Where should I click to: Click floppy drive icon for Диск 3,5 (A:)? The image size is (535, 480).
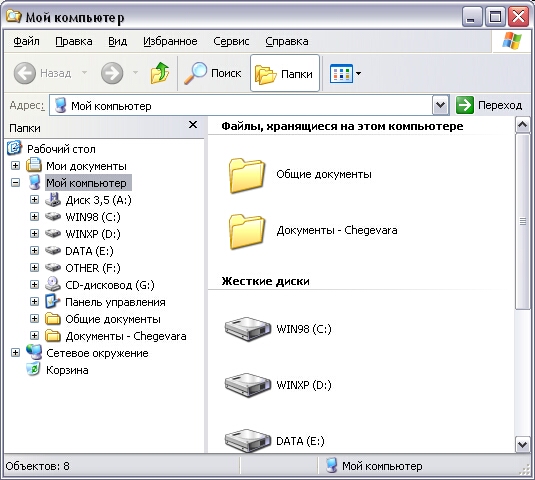(x=53, y=200)
